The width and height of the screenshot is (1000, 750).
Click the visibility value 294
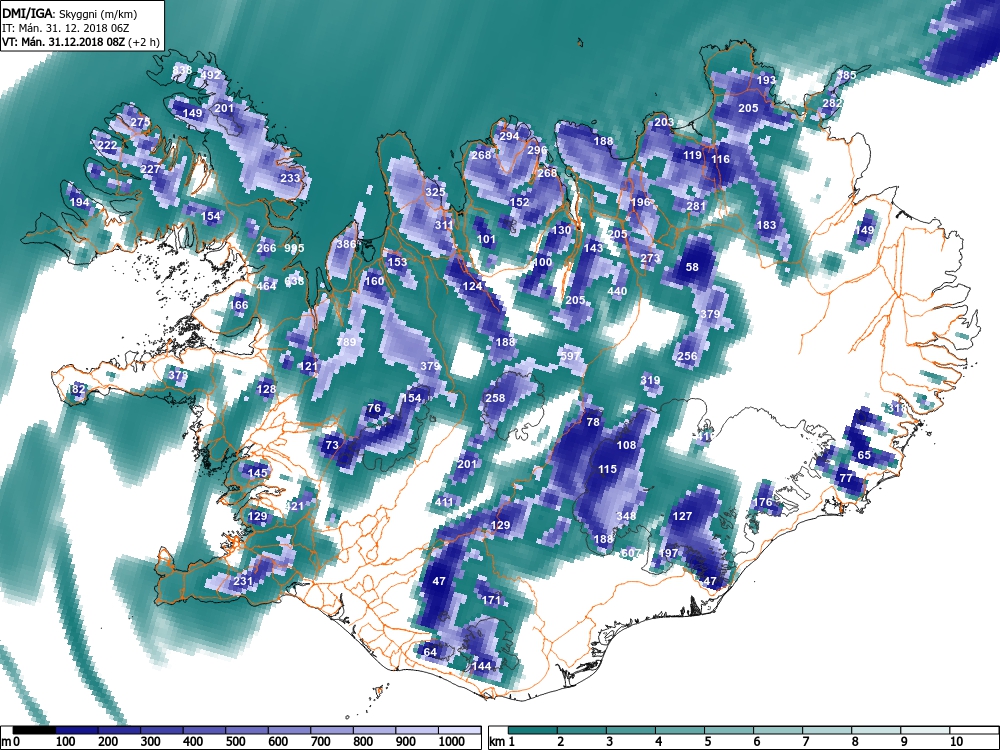point(509,136)
